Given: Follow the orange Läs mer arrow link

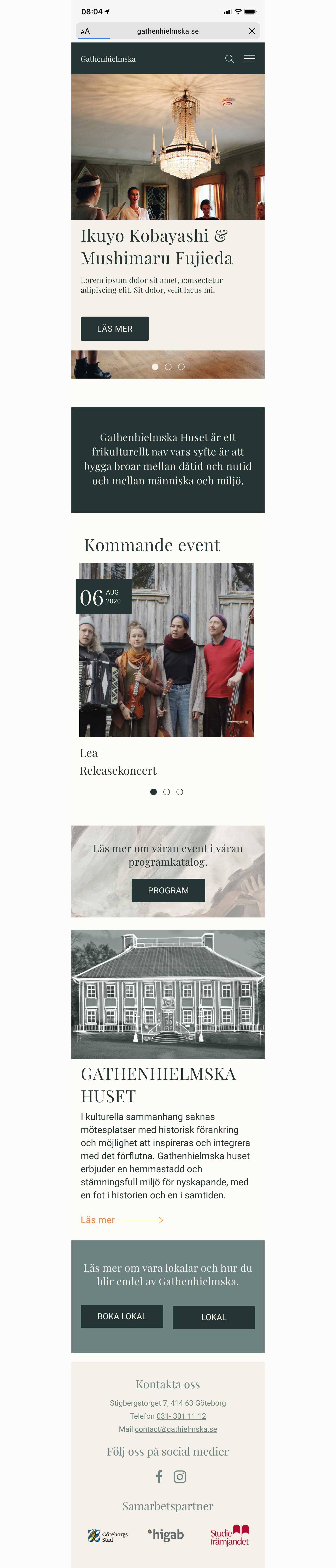Looking at the screenshot, I should pyautogui.click(x=122, y=1220).
